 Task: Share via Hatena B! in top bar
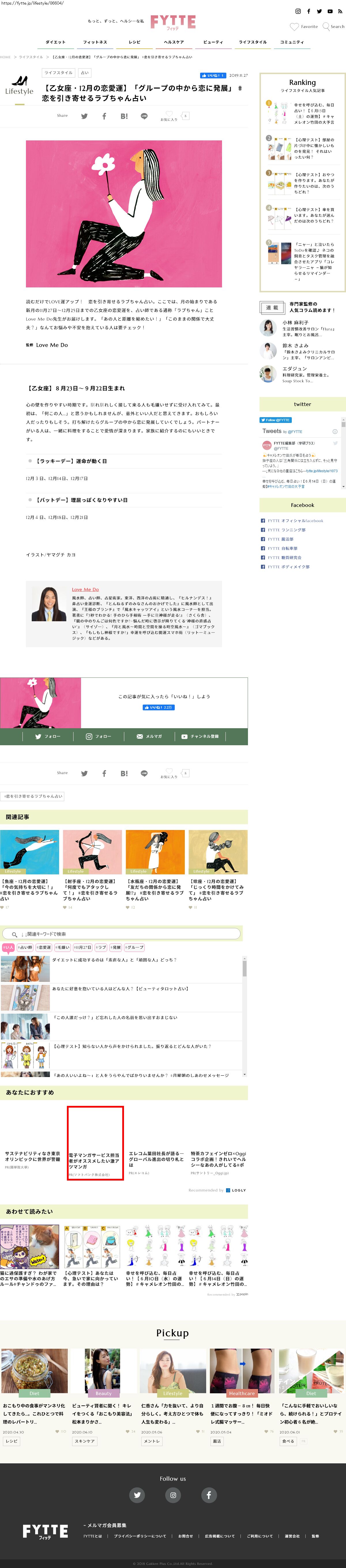(124, 116)
